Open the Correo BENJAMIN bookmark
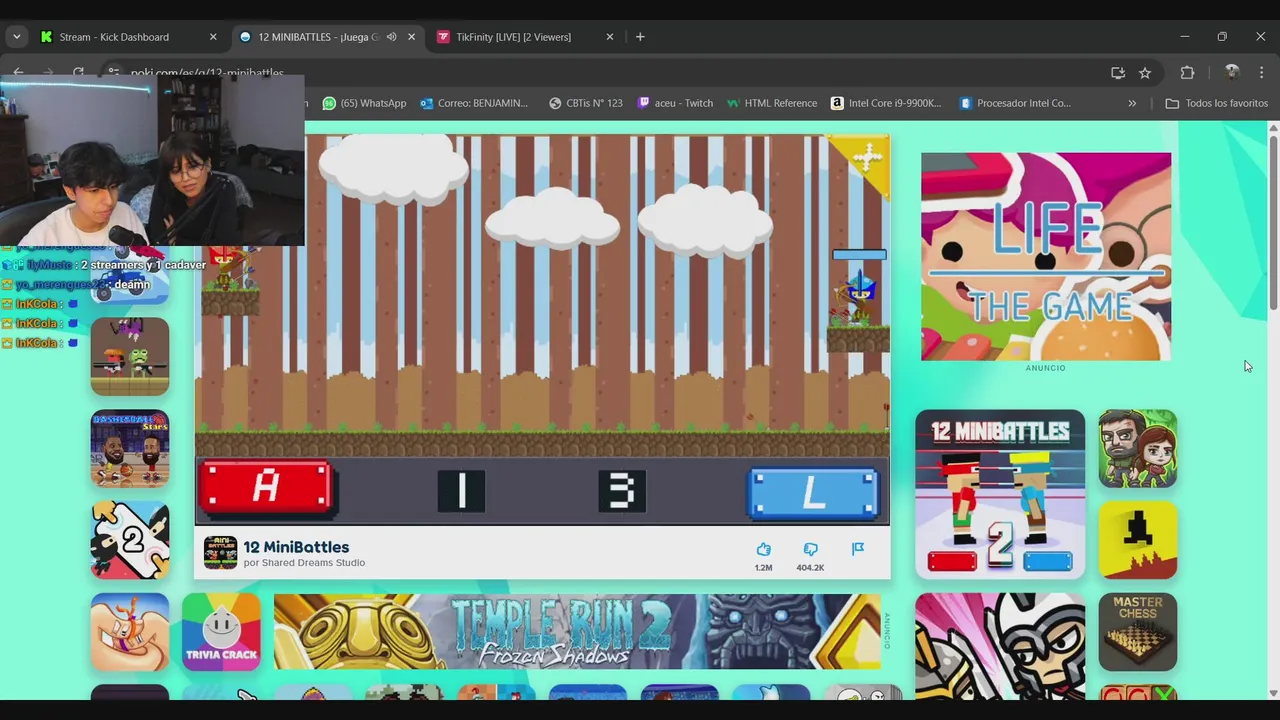Viewport: 1280px width, 720px height. pos(474,103)
